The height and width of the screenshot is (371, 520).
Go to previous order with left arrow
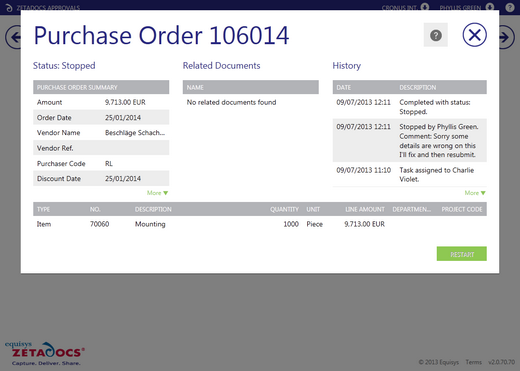[13, 37]
